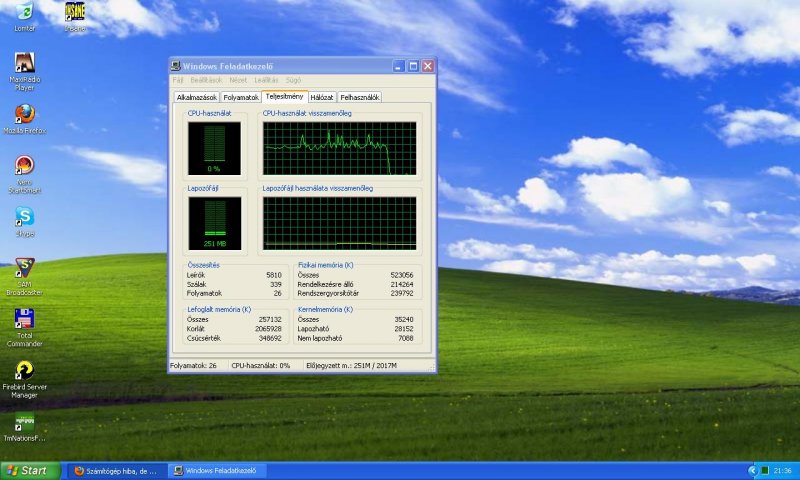This screenshot has width=800, height=480.
Task: Expand hidden tray icons with the arrow
Action: [753, 470]
